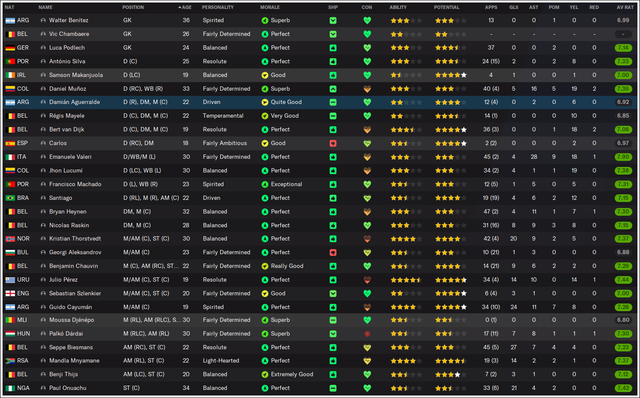The height and width of the screenshot is (398, 640).
Task: Sort by the APPS column header
Action: (491, 7)
